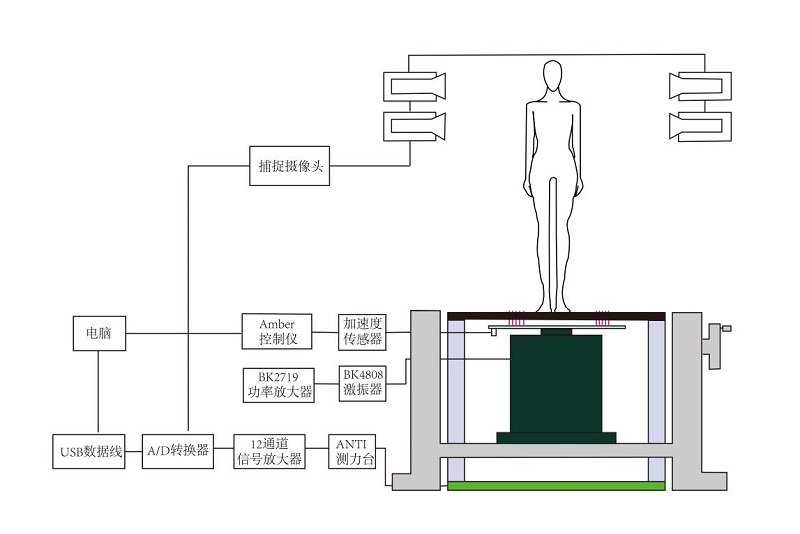Screen dimensions: 800x534
Task: Select the A/D转换器 block
Action: (x=178, y=451)
